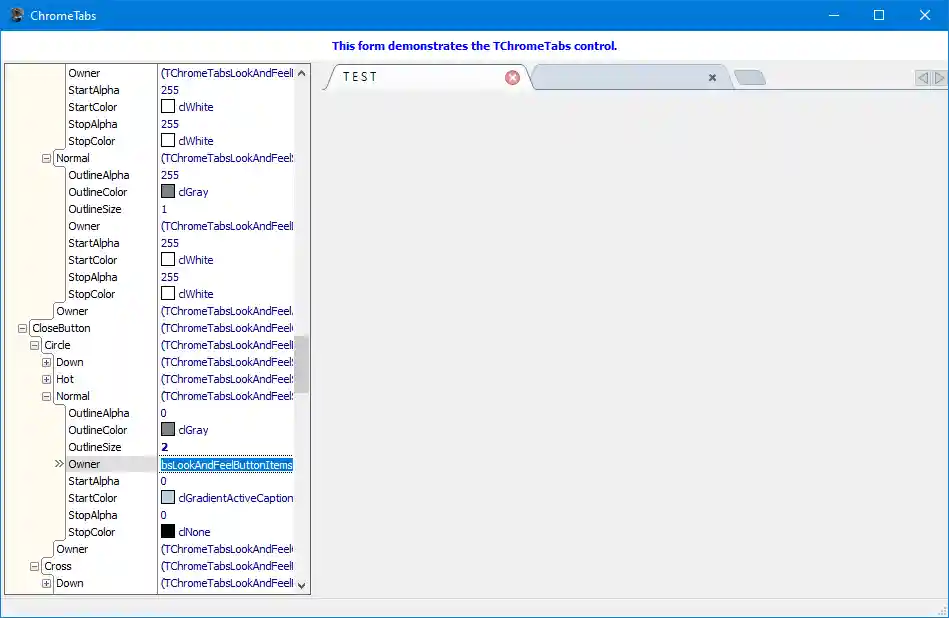This screenshot has height=618, width=949.
Task: Open a new tab using the small tab stub
Action: (x=750, y=76)
